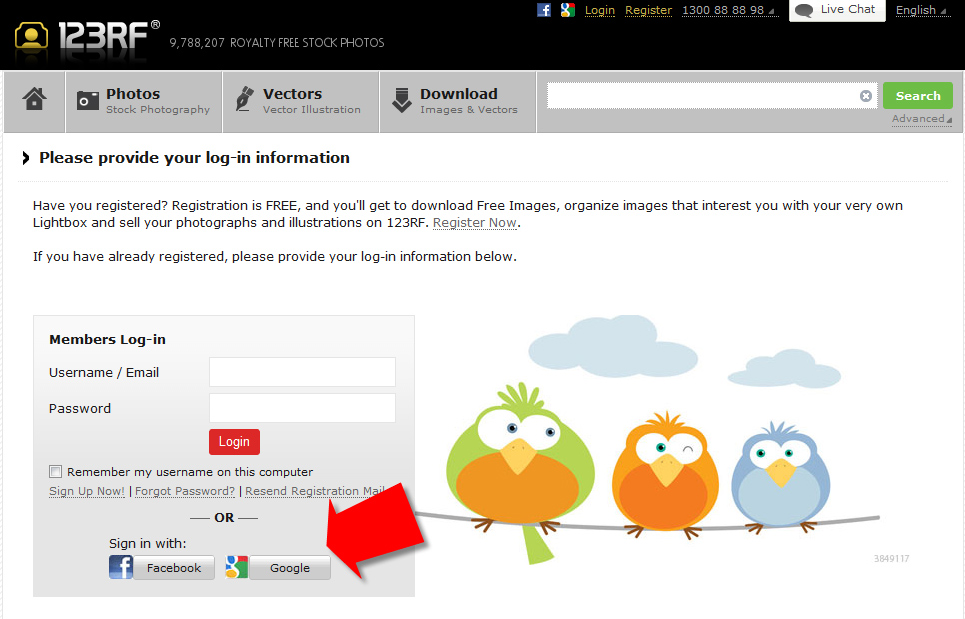Image resolution: width=965 pixels, height=619 pixels.
Task: Click the download arrow icon
Action: 402,100
